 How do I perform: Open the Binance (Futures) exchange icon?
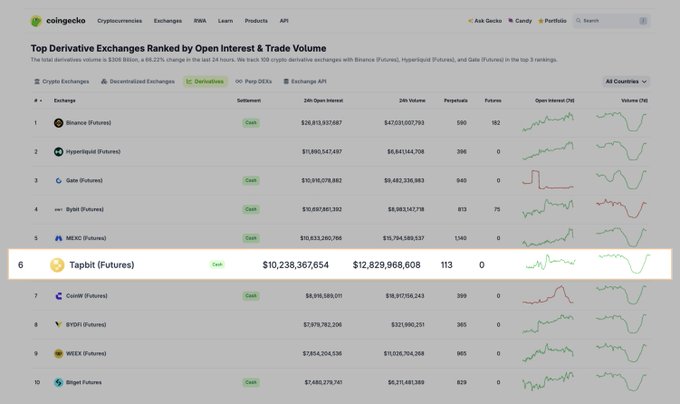coord(59,123)
